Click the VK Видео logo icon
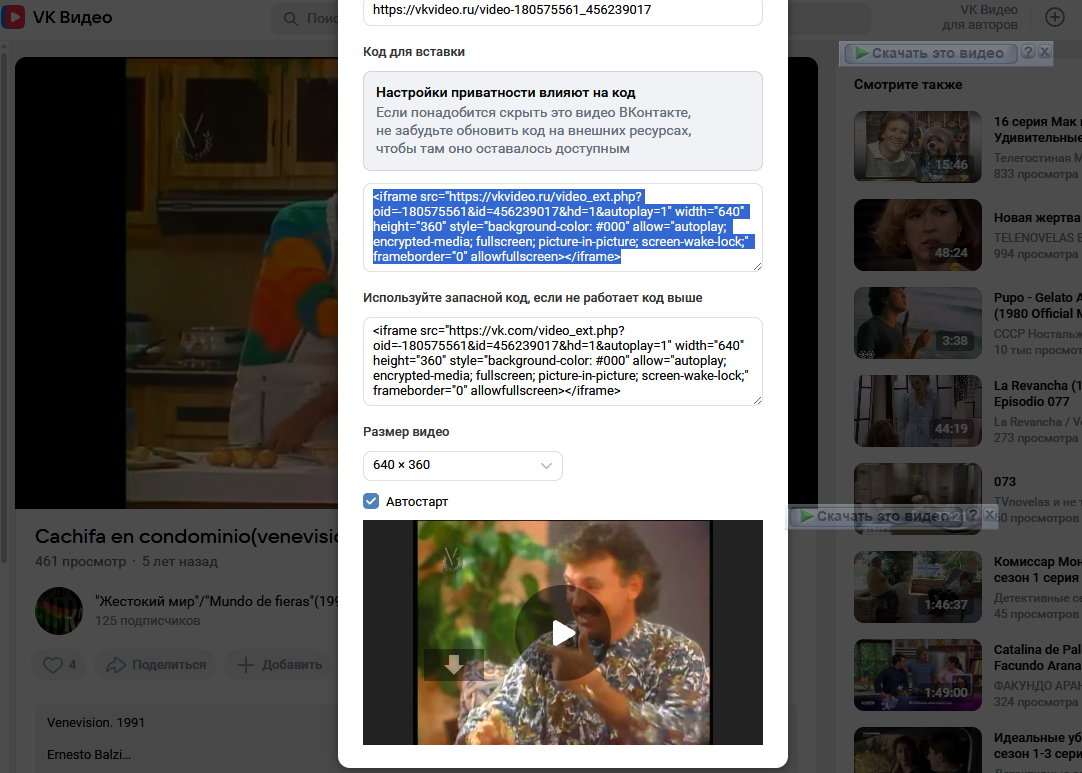This screenshot has height=773, width=1082. coord(15,18)
